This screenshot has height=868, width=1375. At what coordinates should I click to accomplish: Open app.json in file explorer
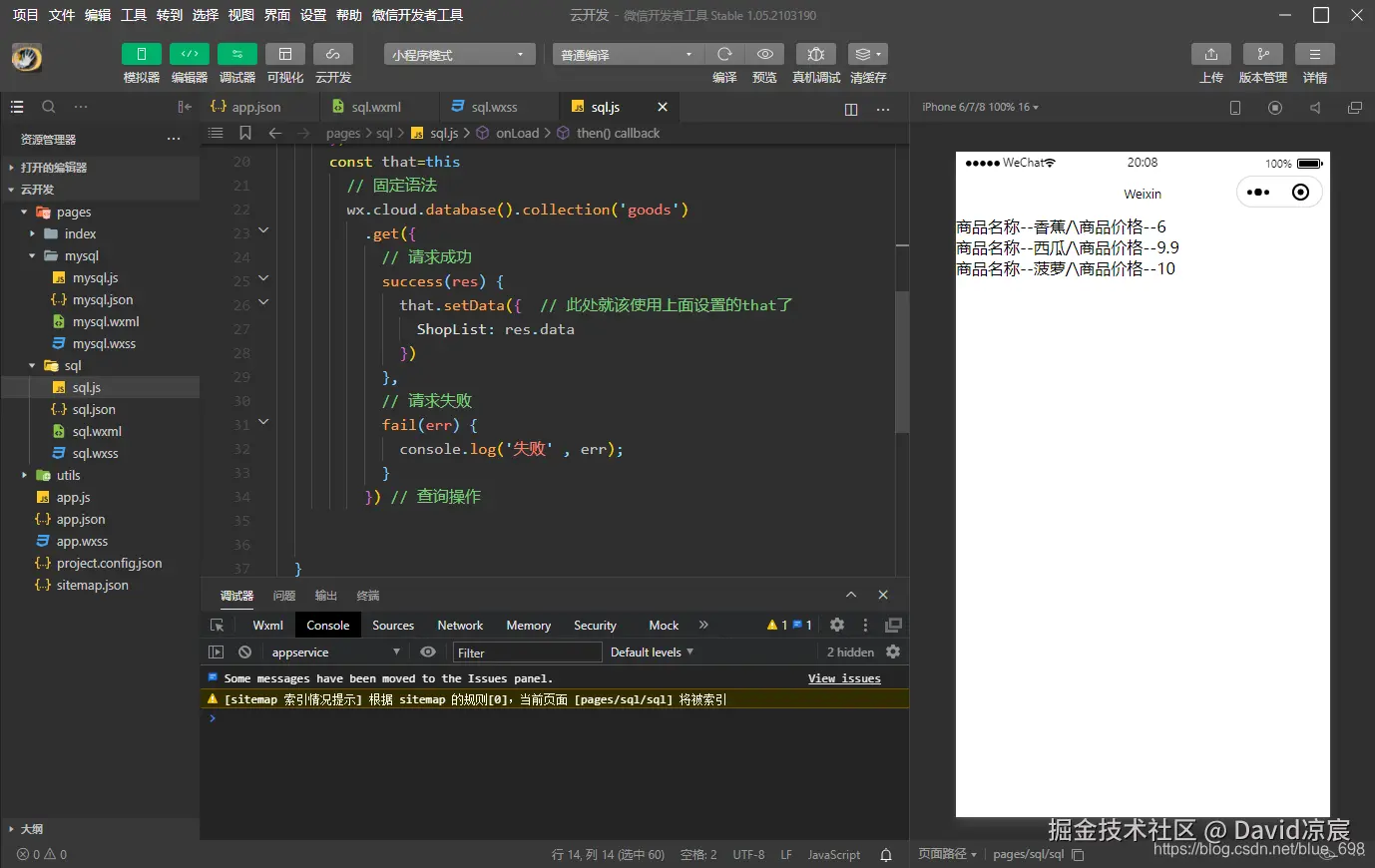81,519
